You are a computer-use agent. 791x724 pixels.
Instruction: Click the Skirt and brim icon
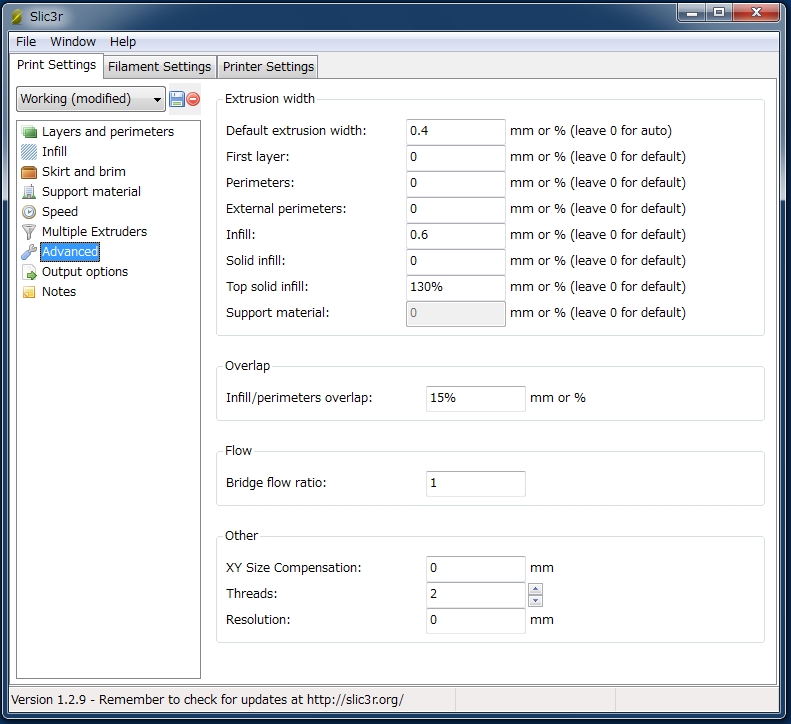pos(29,172)
